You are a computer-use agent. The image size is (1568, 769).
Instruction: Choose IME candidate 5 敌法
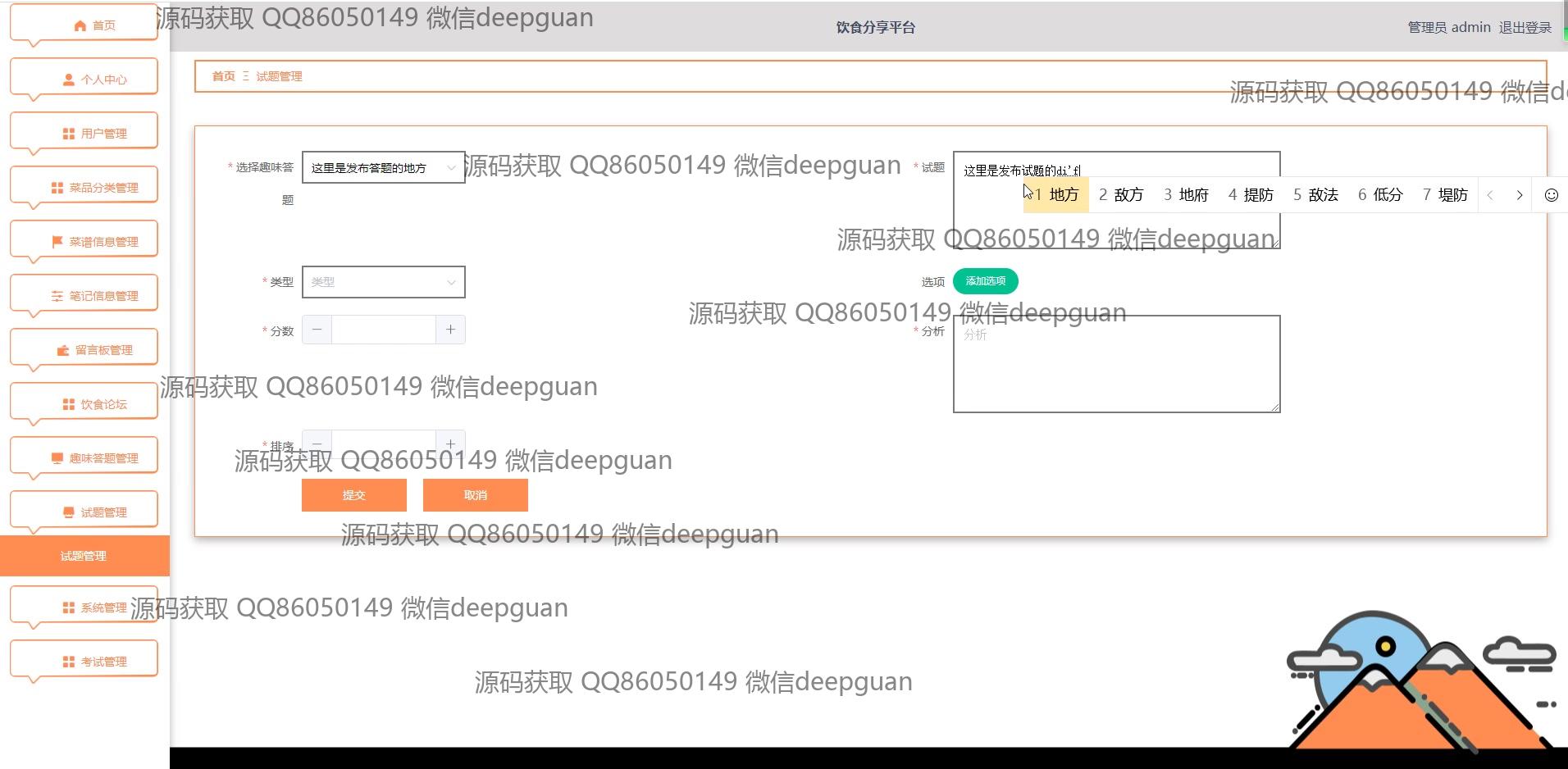coord(1315,195)
